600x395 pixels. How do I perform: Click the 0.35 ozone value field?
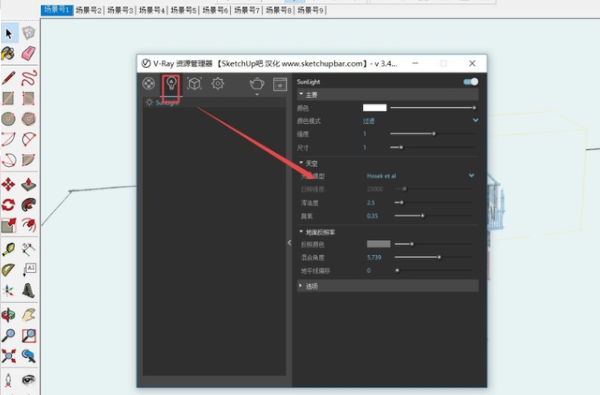pyautogui.click(x=372, y=216)
